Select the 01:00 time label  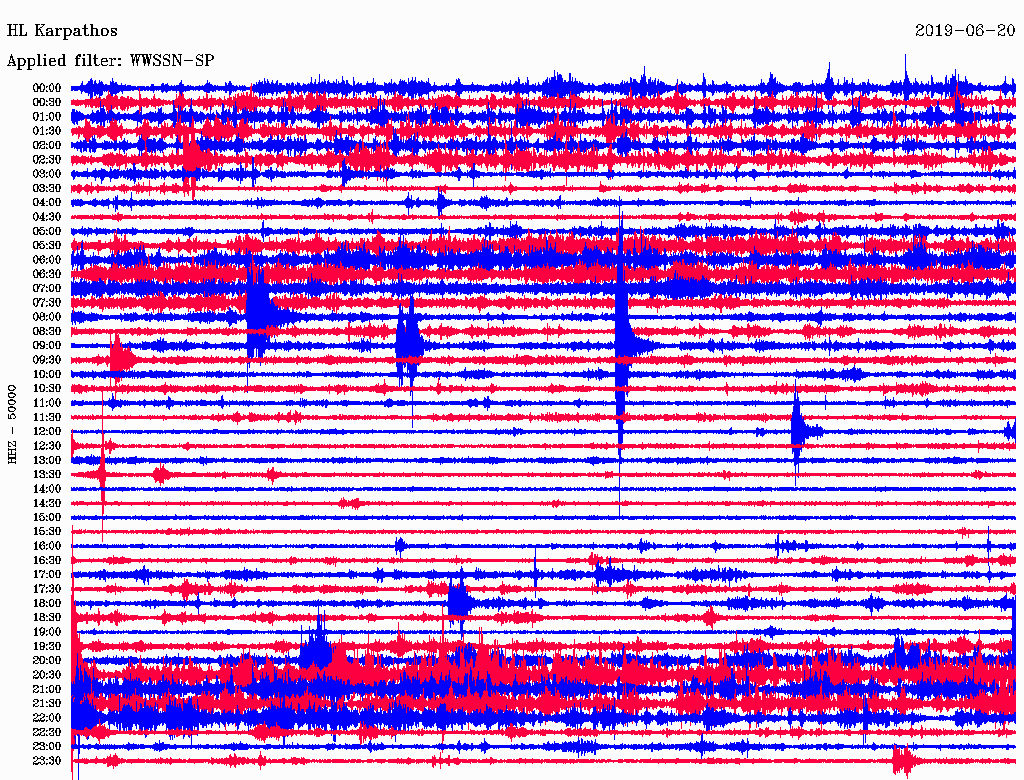47,116
